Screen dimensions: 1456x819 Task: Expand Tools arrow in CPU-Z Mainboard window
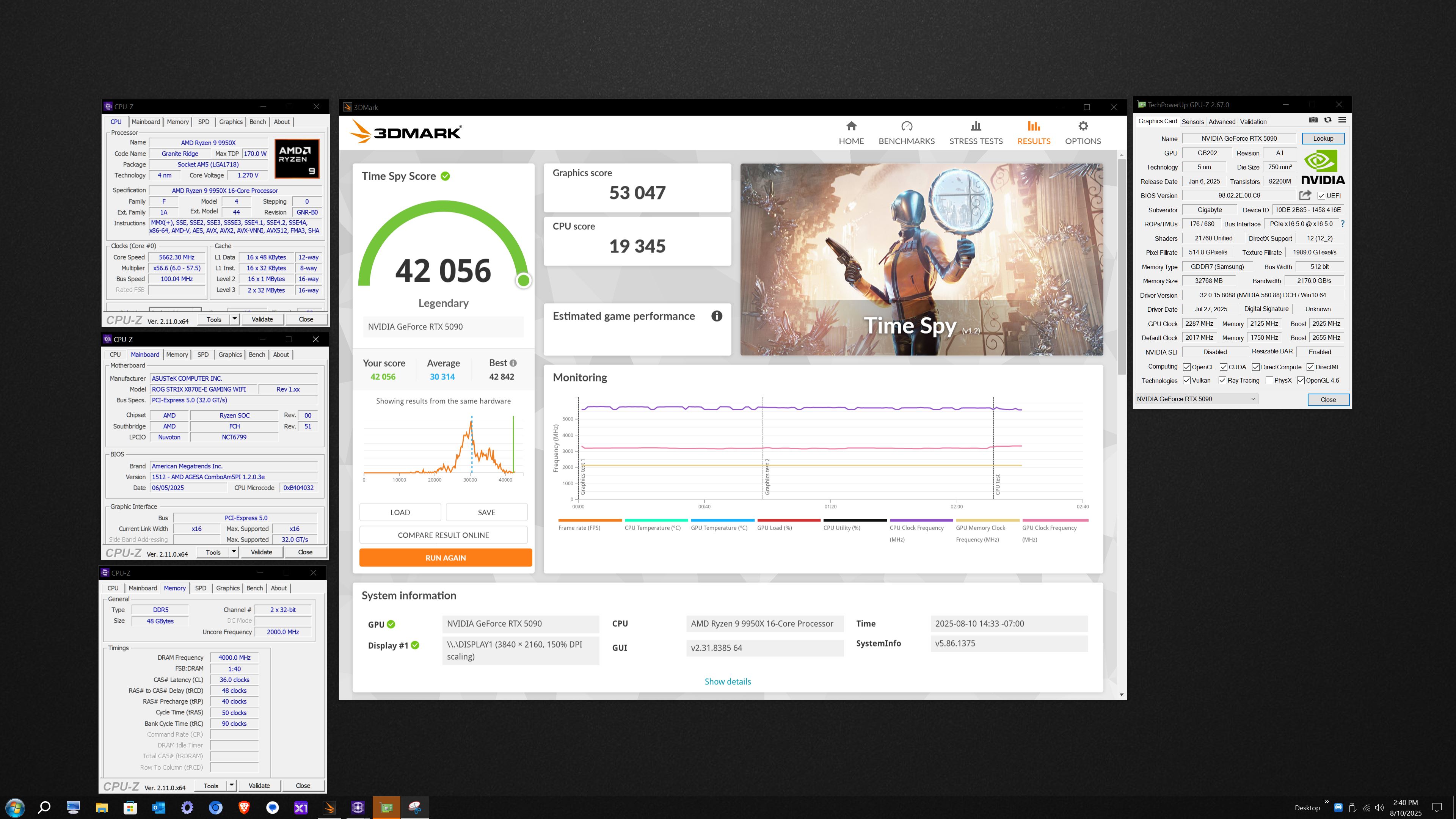(x=234, y=552)
